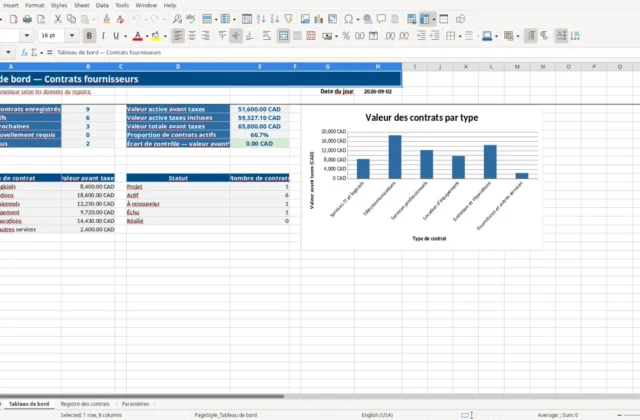Click the yellow Background Color button
Image resolution: width=640 pixels, height=420 pixels.
tap(156, 36)
